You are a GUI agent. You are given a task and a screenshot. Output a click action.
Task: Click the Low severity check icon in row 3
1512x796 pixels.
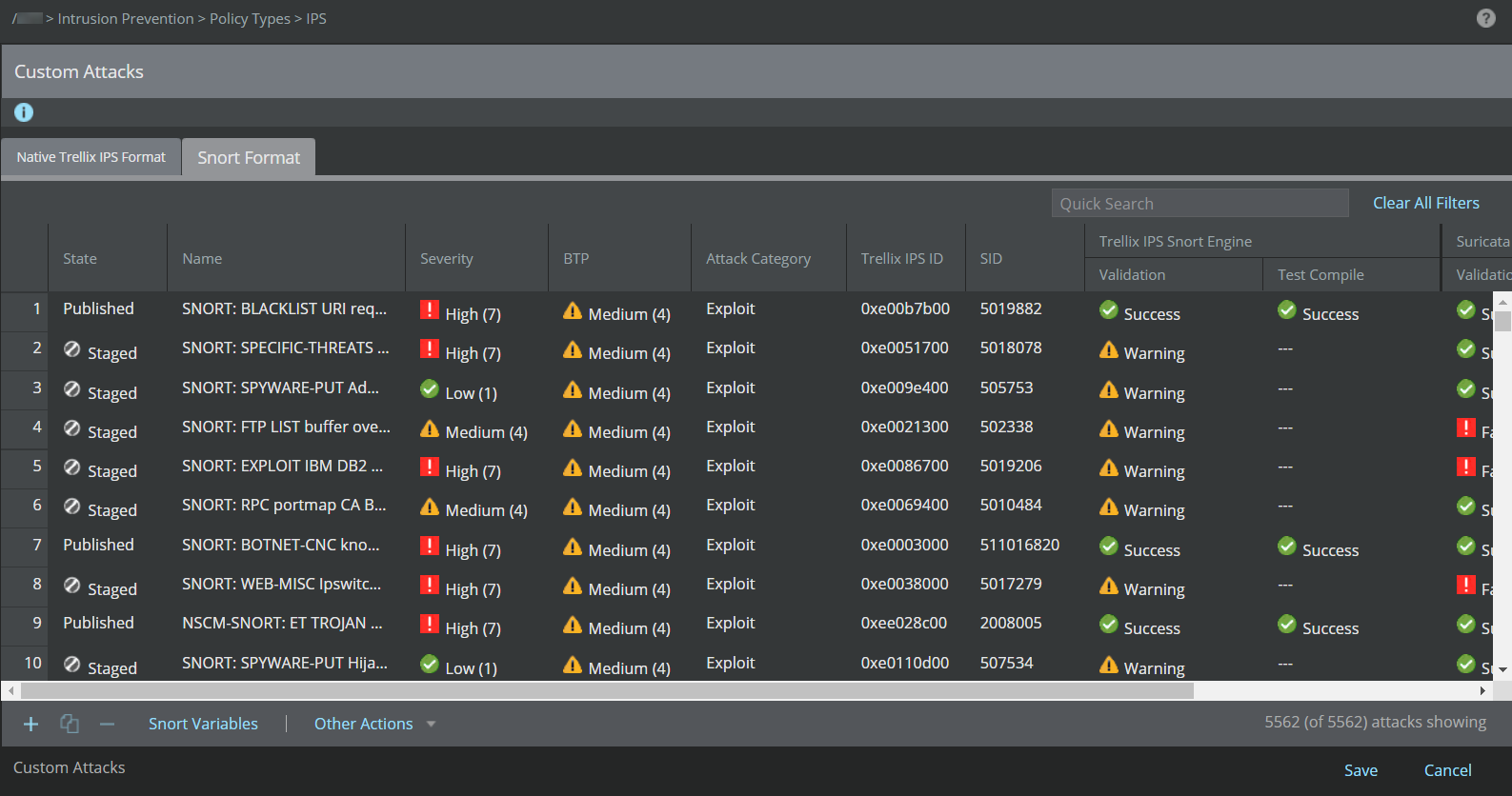tap(430, 388)
